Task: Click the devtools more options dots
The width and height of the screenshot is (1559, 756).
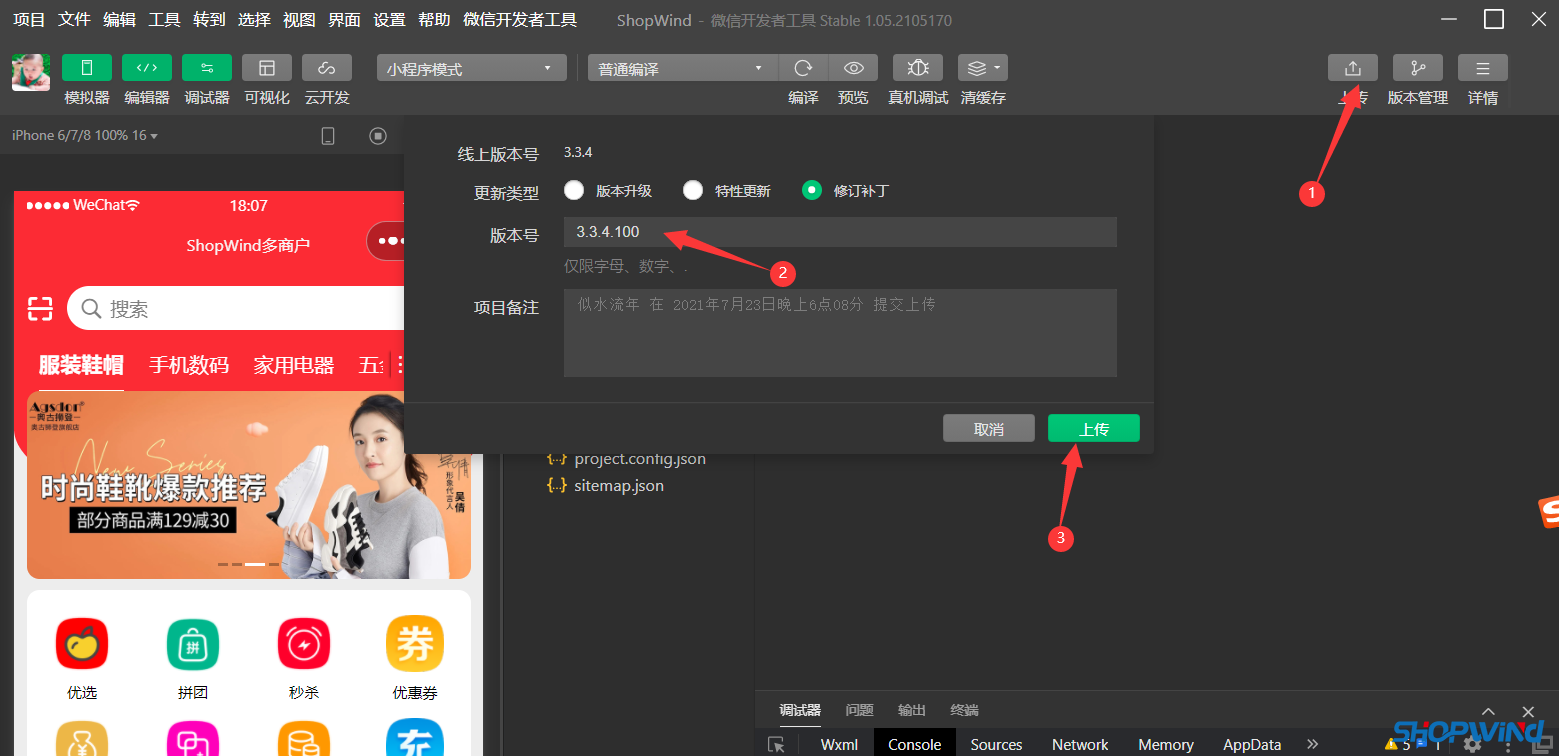Action: tap(1508, 744)
